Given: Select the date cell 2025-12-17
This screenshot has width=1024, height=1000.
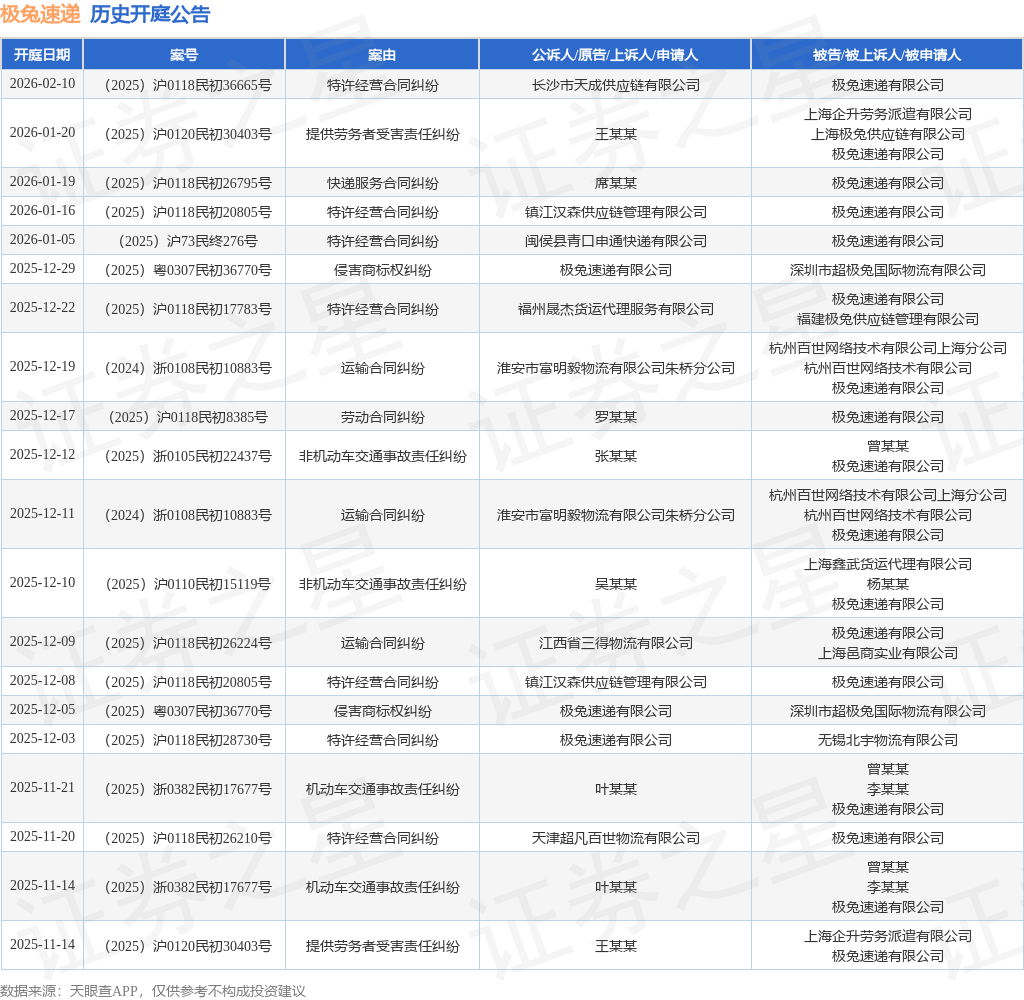Looking at the screenshot, I should coord(42,415).
